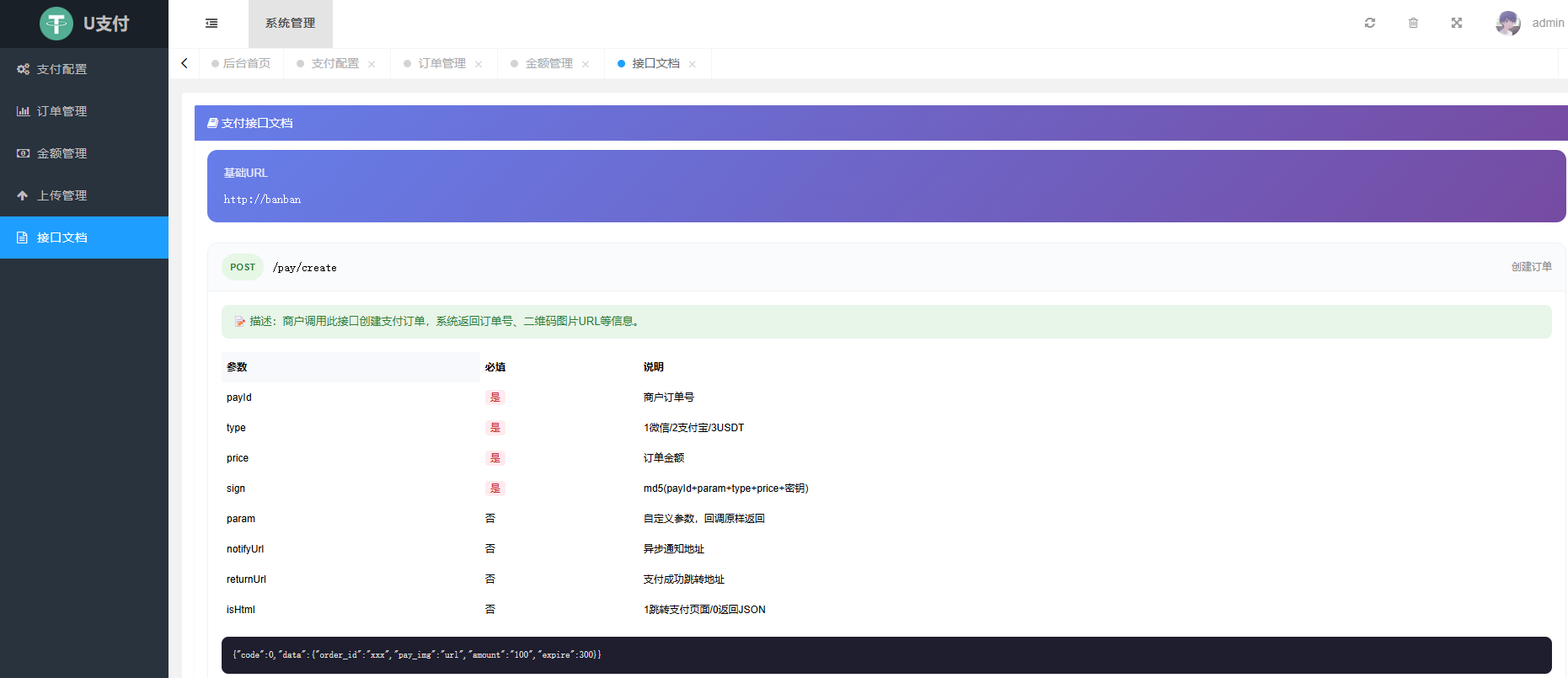Click the sign parameter name

click(236, 488)
